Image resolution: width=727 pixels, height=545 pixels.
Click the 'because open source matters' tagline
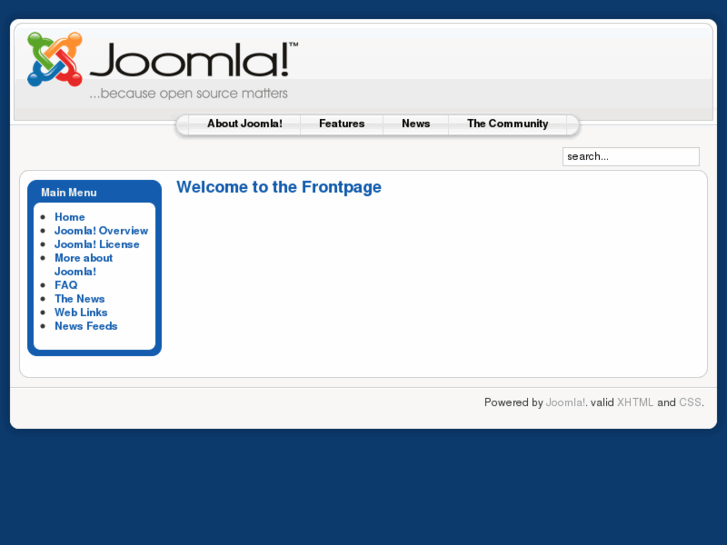click(189, 93)
